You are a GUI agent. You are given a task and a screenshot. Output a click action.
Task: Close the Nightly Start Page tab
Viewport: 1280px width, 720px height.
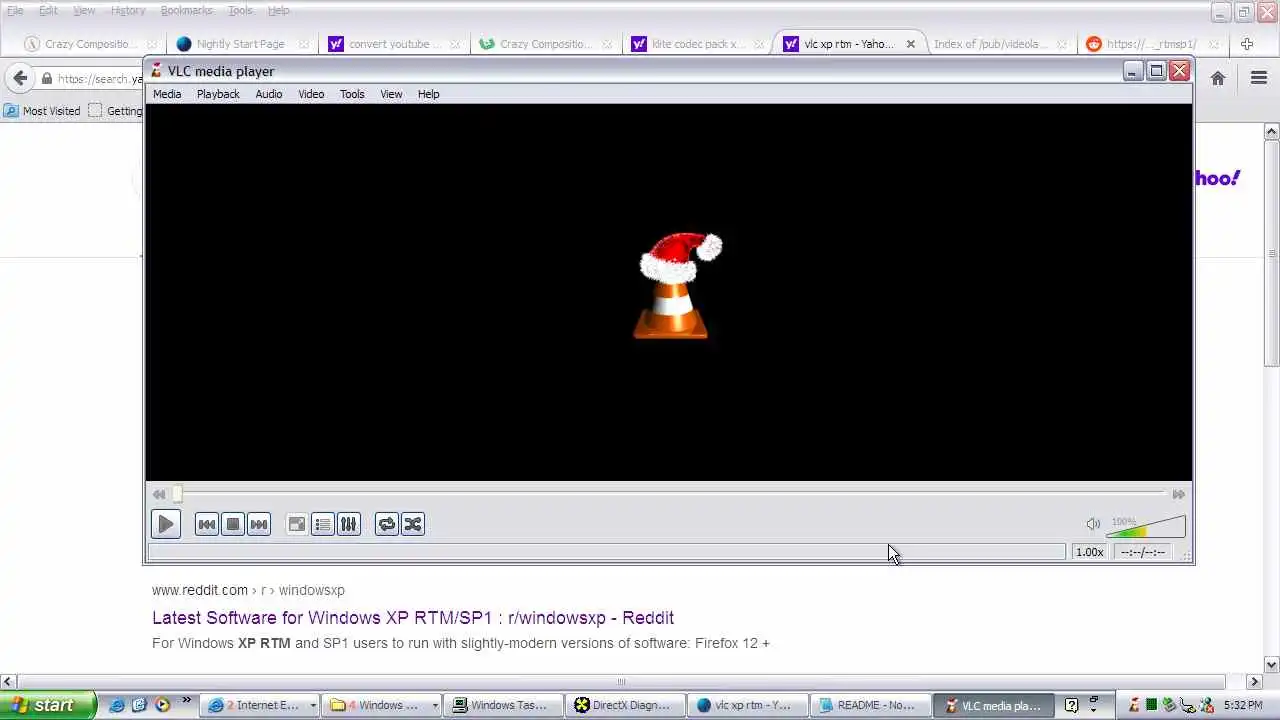point(304,44)
